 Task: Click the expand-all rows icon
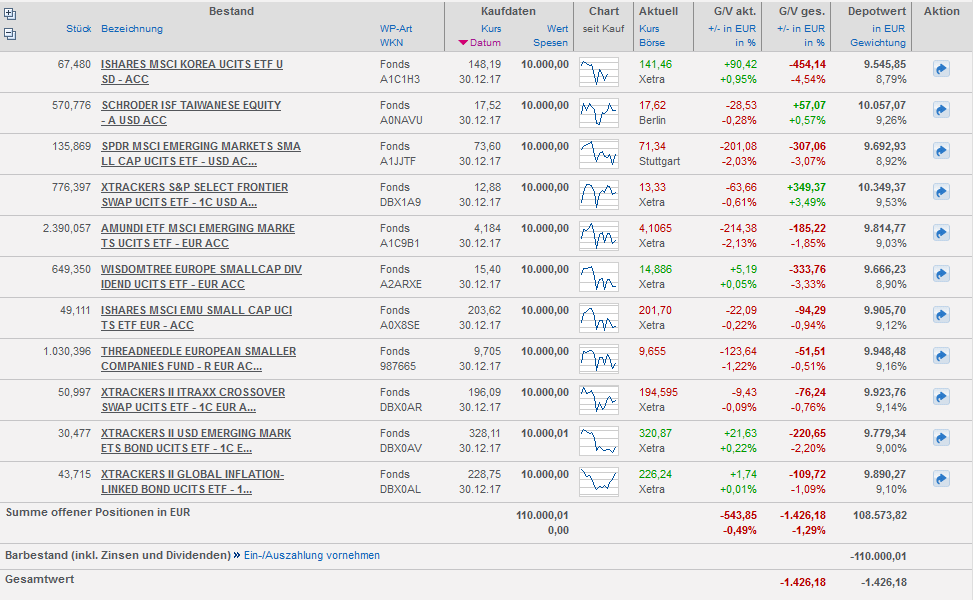[10, 14]
